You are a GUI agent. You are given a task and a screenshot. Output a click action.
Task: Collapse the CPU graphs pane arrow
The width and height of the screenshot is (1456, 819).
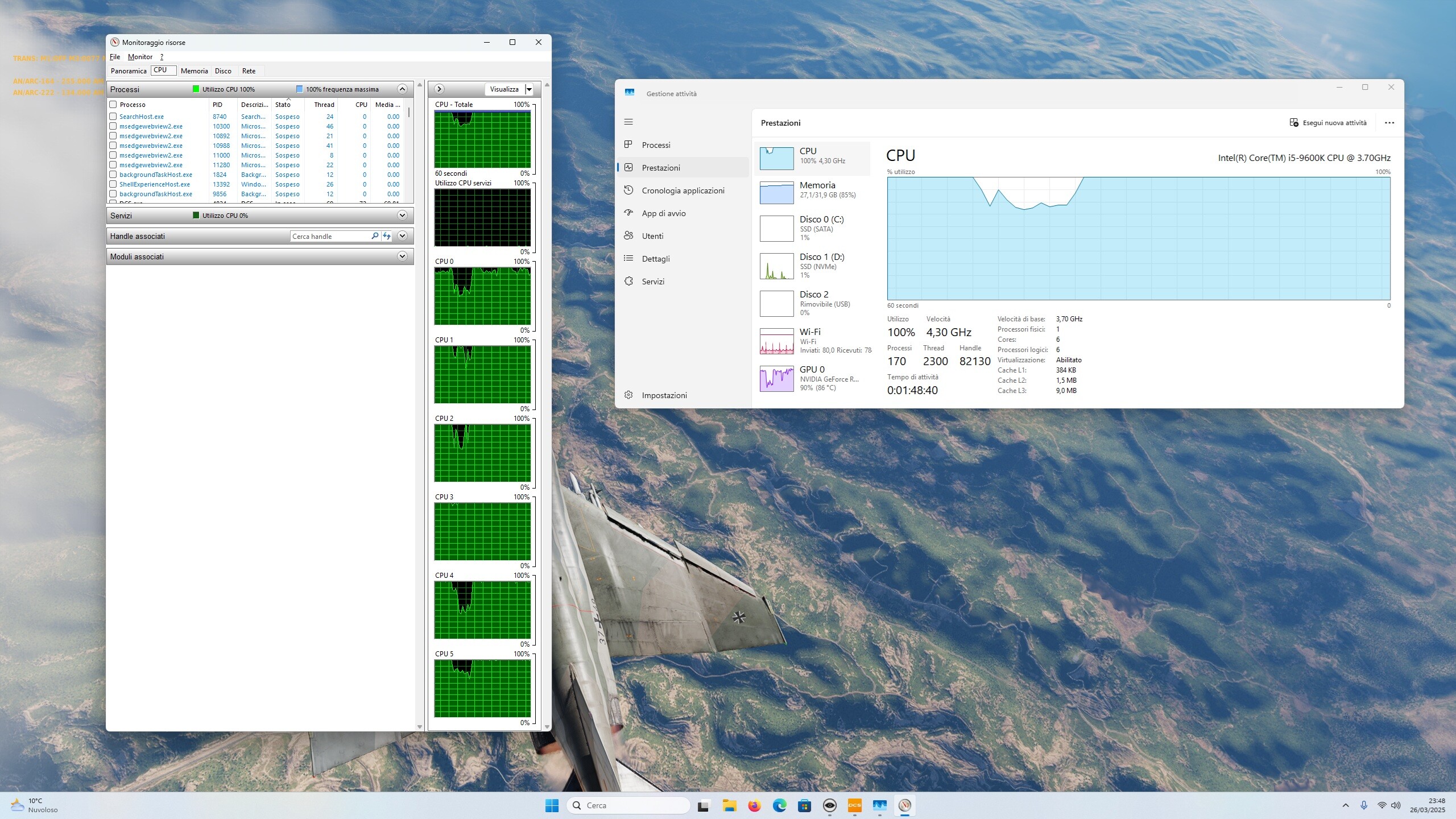click(x=439, y=89)
